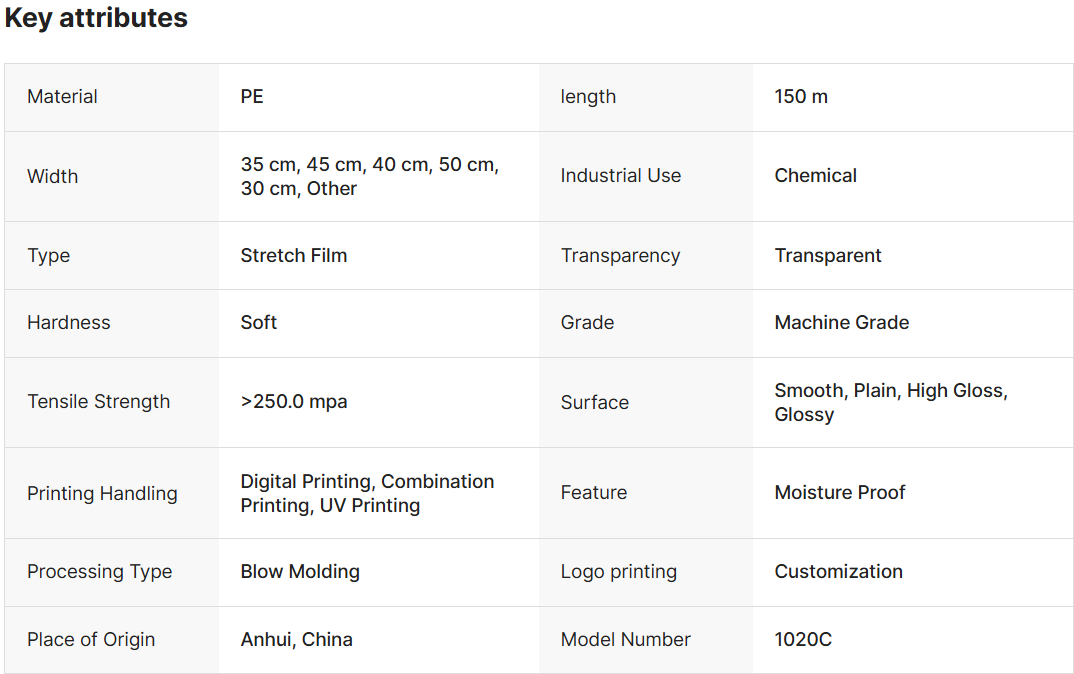Select the Industrial Use label

click(x=620, y=176)
